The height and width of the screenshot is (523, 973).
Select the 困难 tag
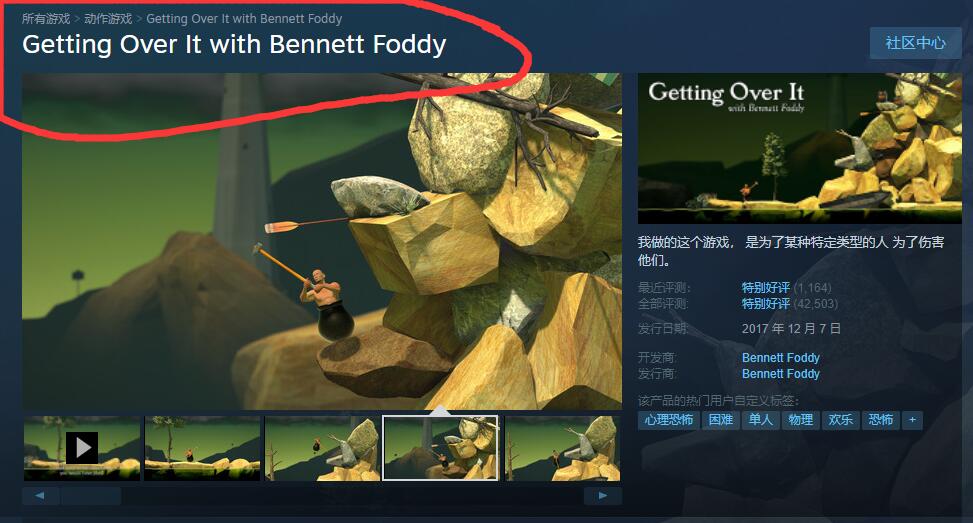pos(720,420)
